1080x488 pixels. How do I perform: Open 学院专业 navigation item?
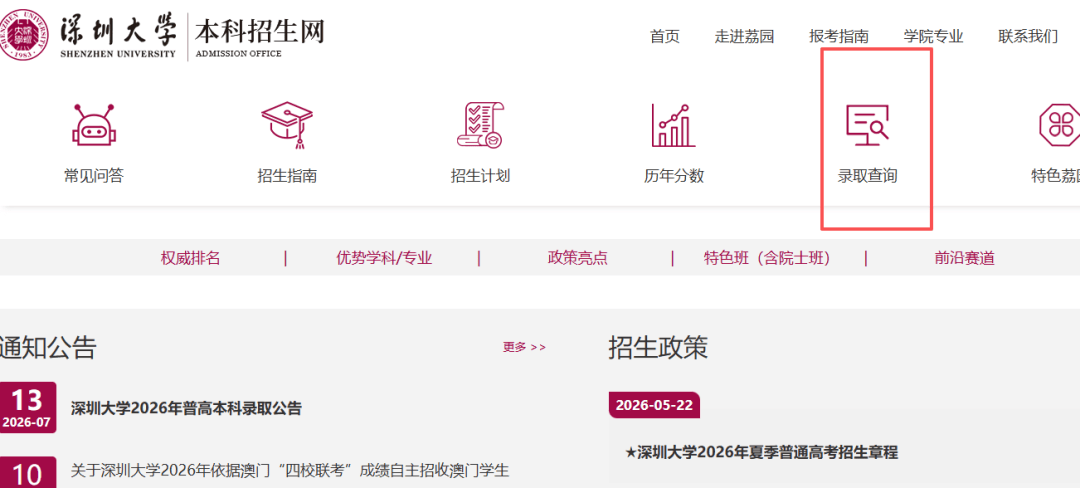pyautogui.click(x=933, y=36)
